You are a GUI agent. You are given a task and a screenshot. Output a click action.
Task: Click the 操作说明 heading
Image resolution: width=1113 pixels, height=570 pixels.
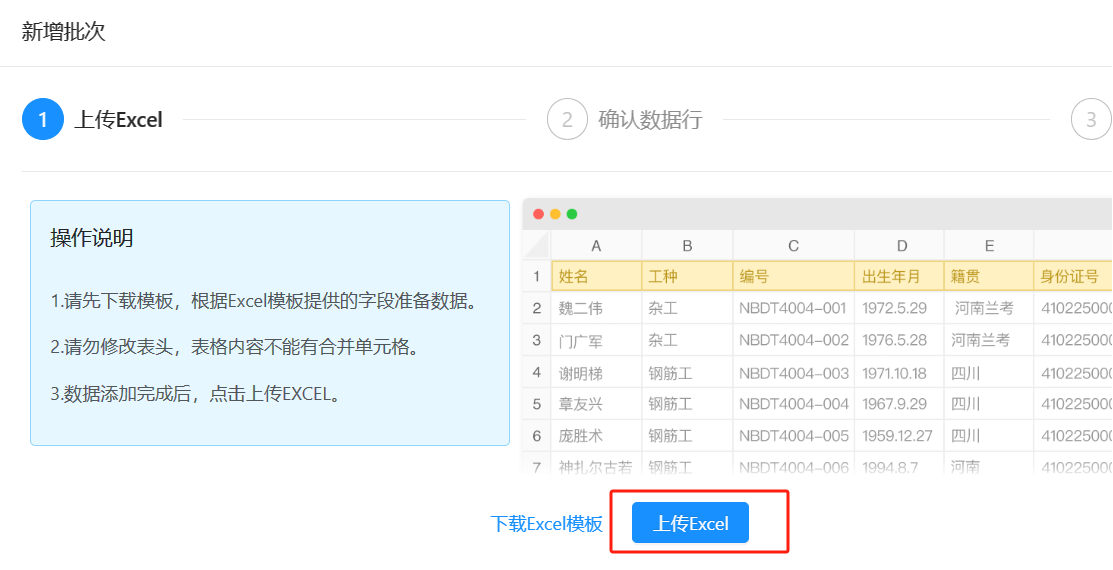(92, 238)
